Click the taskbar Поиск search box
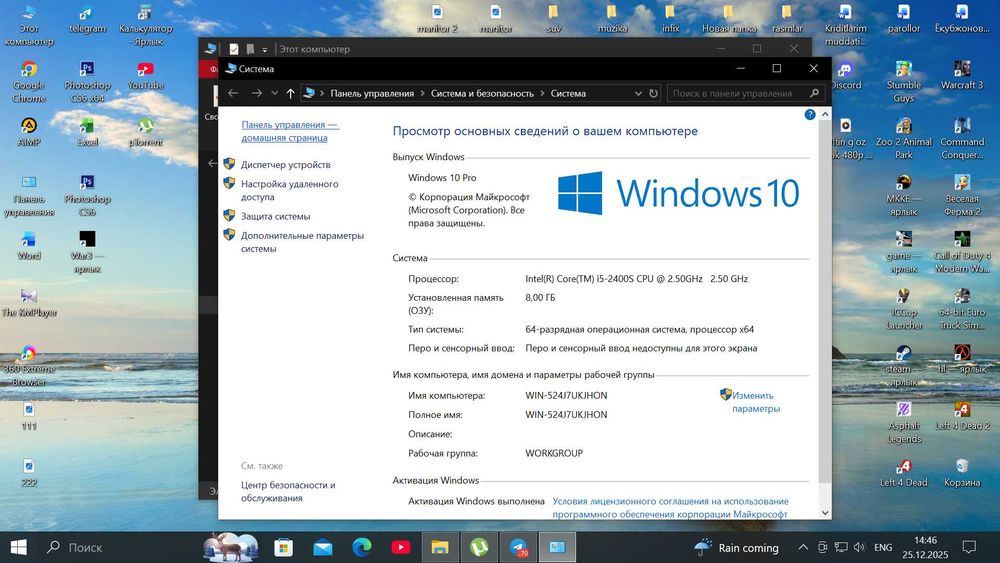This screenshot has width=1000, height=563. point(119,547)
